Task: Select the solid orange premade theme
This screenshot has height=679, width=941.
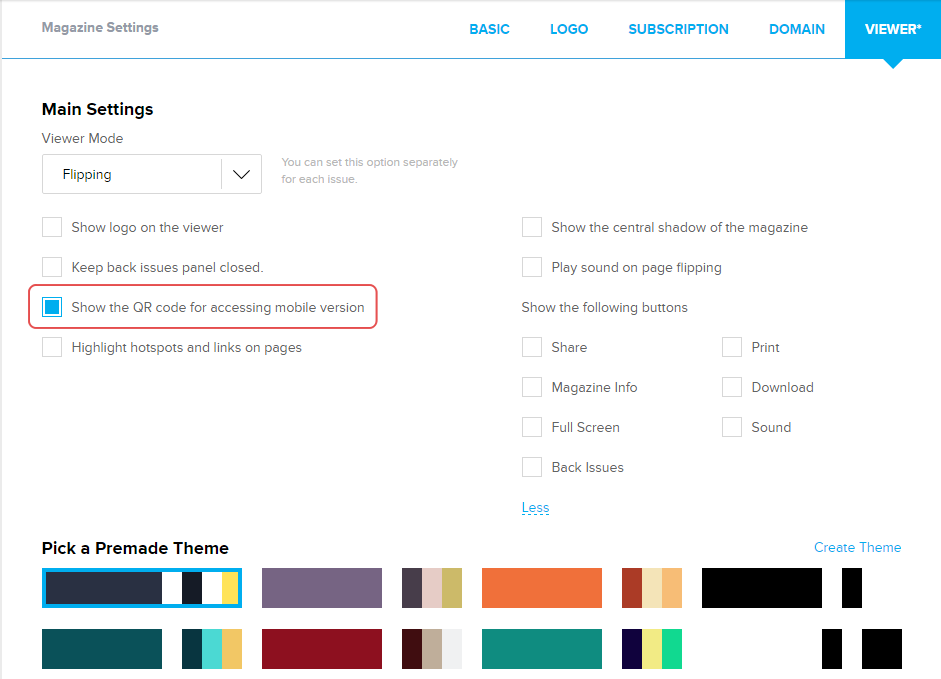Action: (541, 588)
